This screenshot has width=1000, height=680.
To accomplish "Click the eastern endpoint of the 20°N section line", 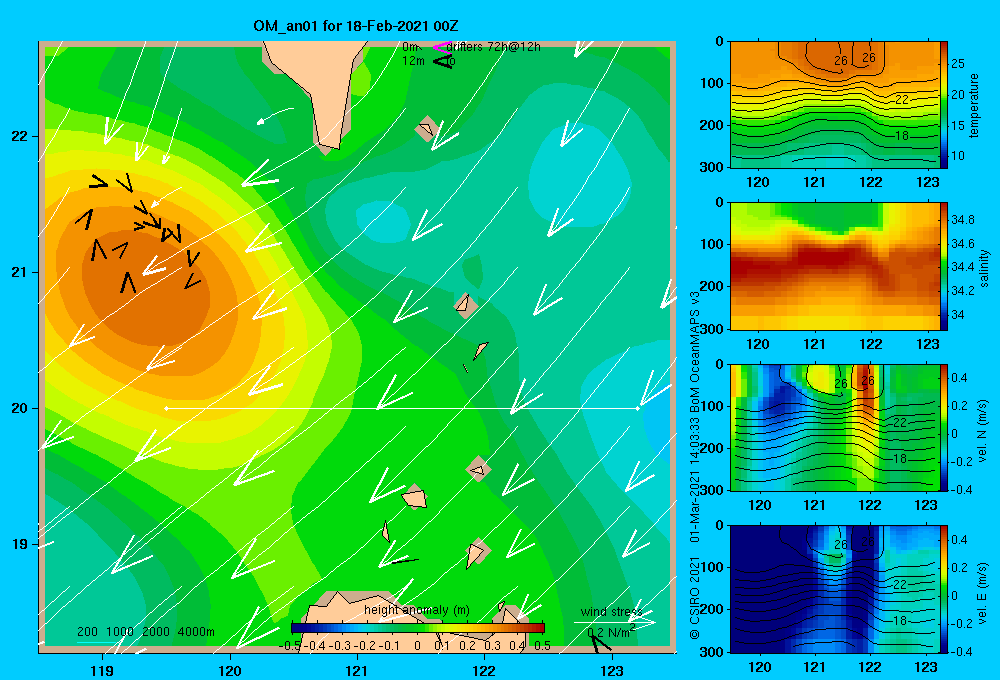I will [637, 408].
